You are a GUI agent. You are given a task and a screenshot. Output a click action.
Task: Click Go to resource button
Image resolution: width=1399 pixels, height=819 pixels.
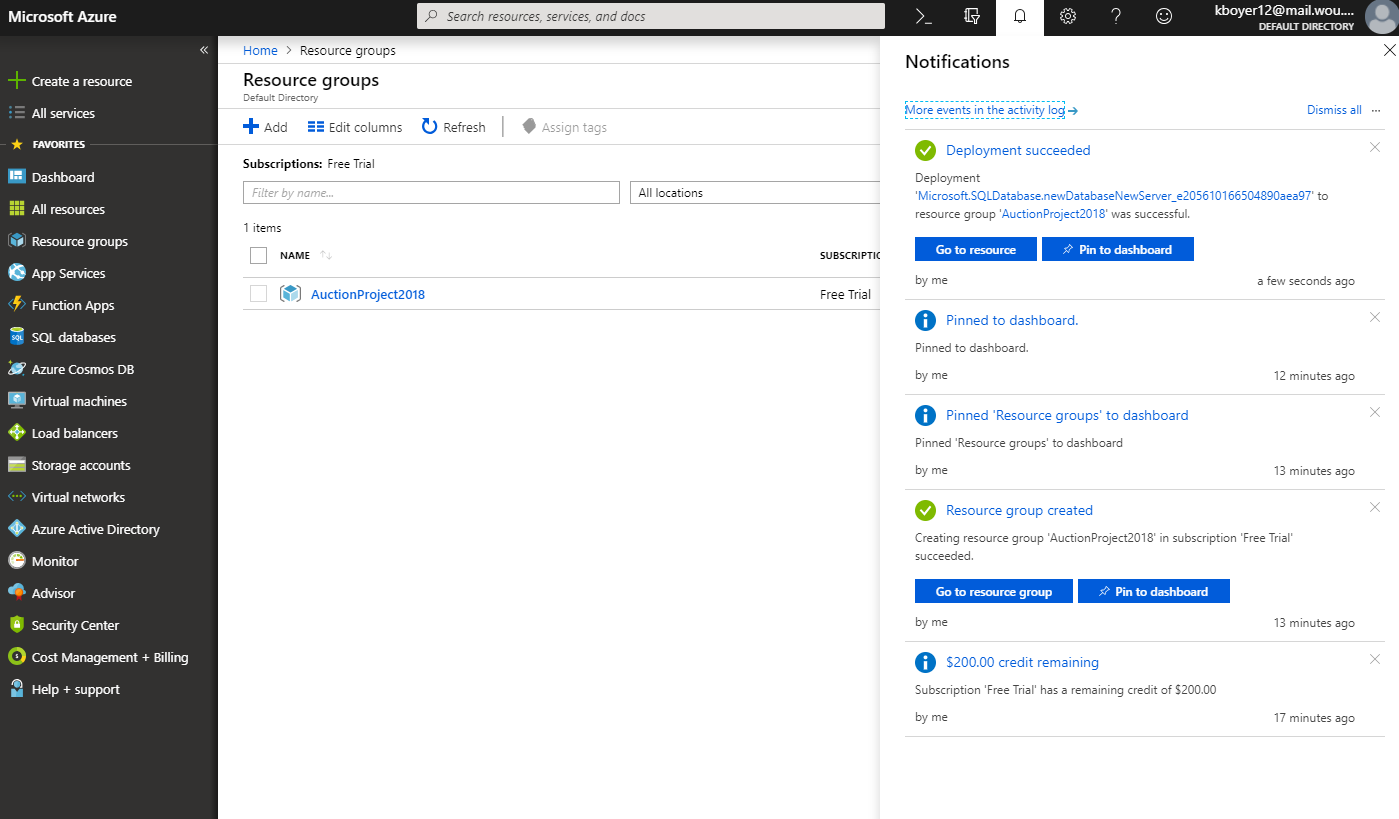[976, 249]
